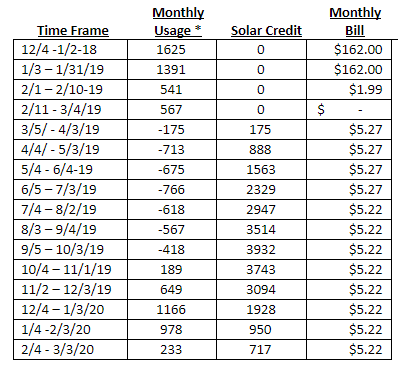This screenshot has width=405, height=376.
Task: Select the solar credit cell showing 3514
Action: (x=261, y=230)
